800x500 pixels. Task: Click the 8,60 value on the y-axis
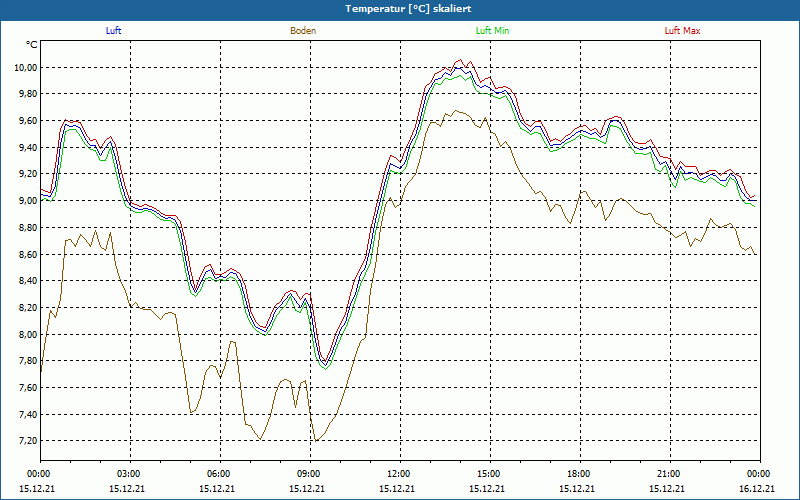[x=28, y=254]
